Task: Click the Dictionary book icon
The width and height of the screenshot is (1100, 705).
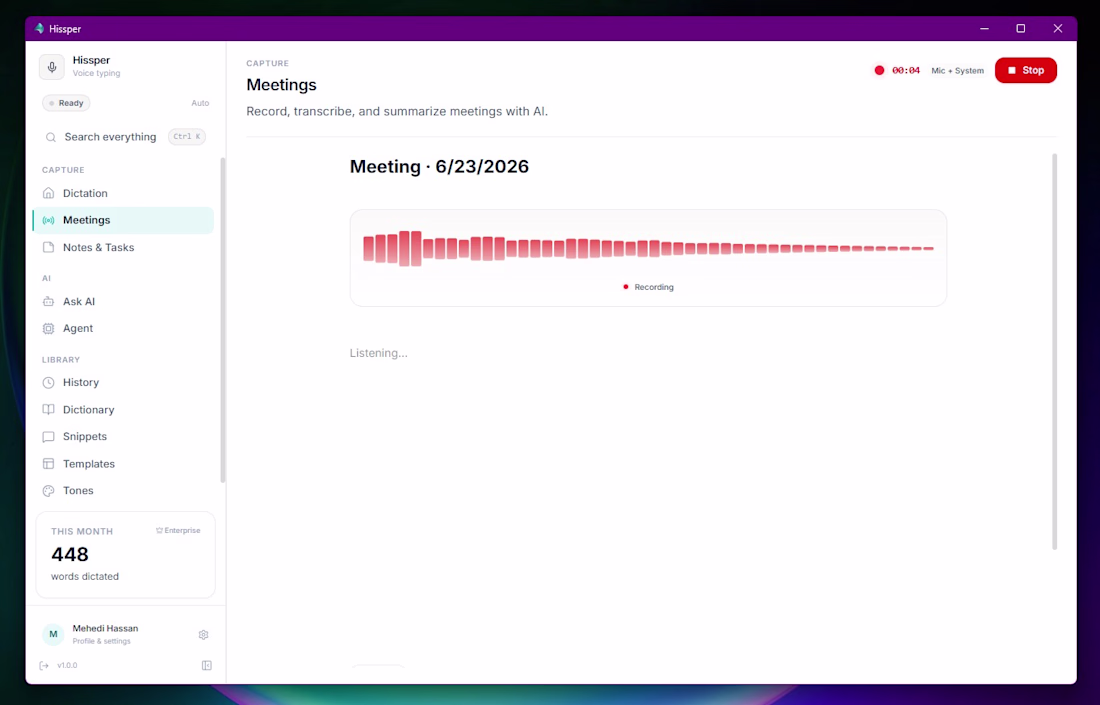Action: 48,410
